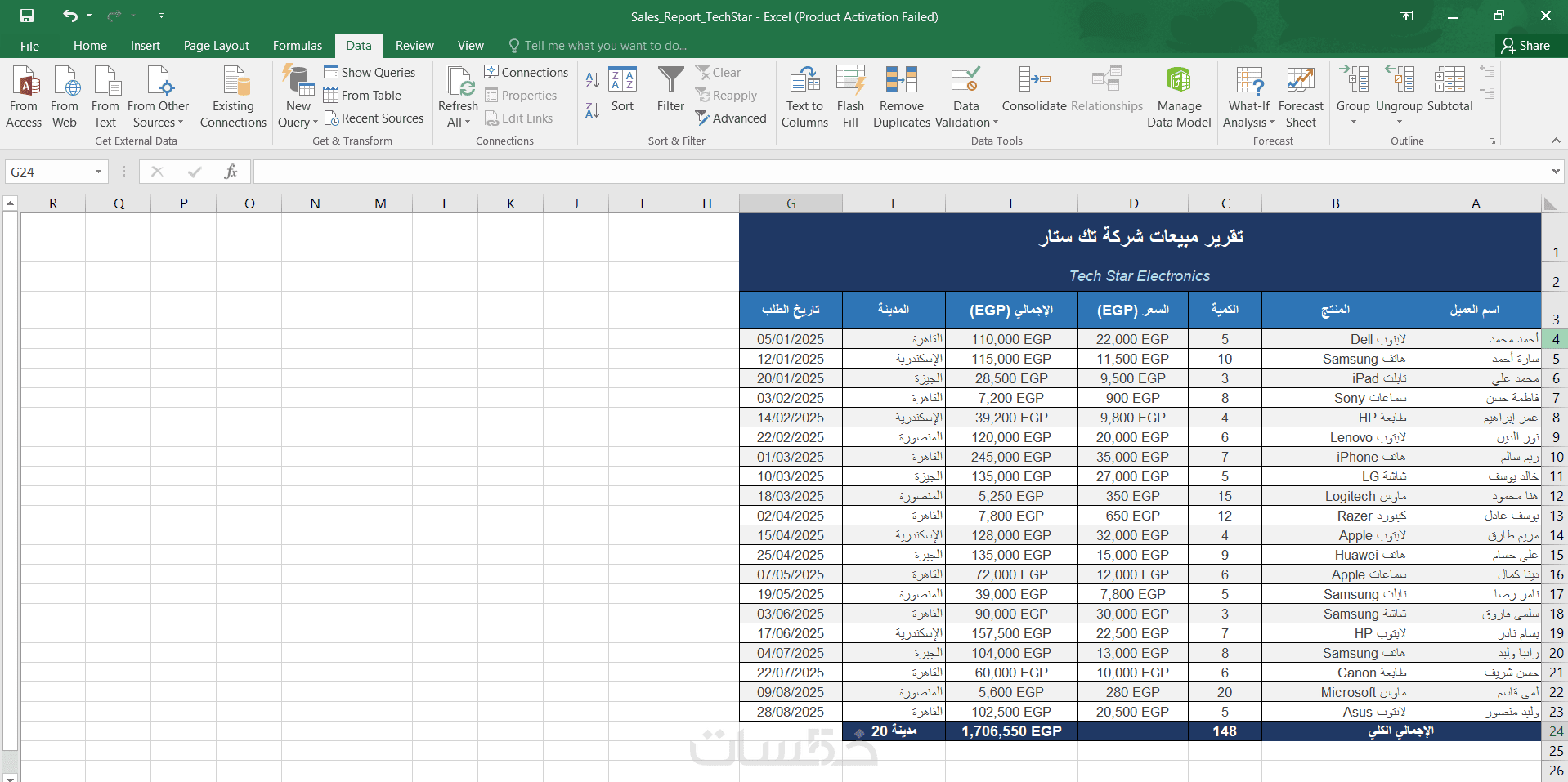
Task: Click the Group icon
Action: [x=1353, y=81]
